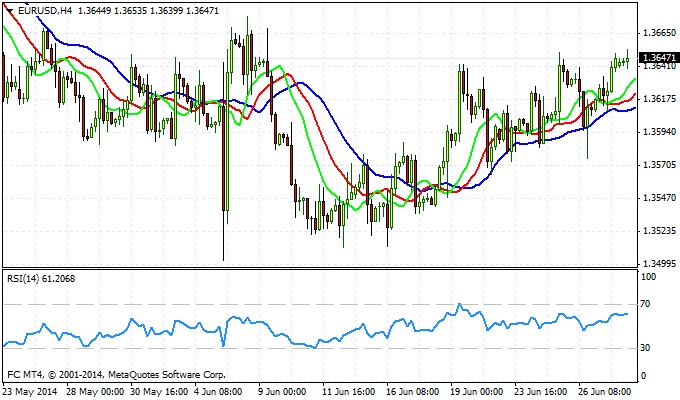
Task: Click the 19 Jun 00:00 time label
Action: coord(477,392)
